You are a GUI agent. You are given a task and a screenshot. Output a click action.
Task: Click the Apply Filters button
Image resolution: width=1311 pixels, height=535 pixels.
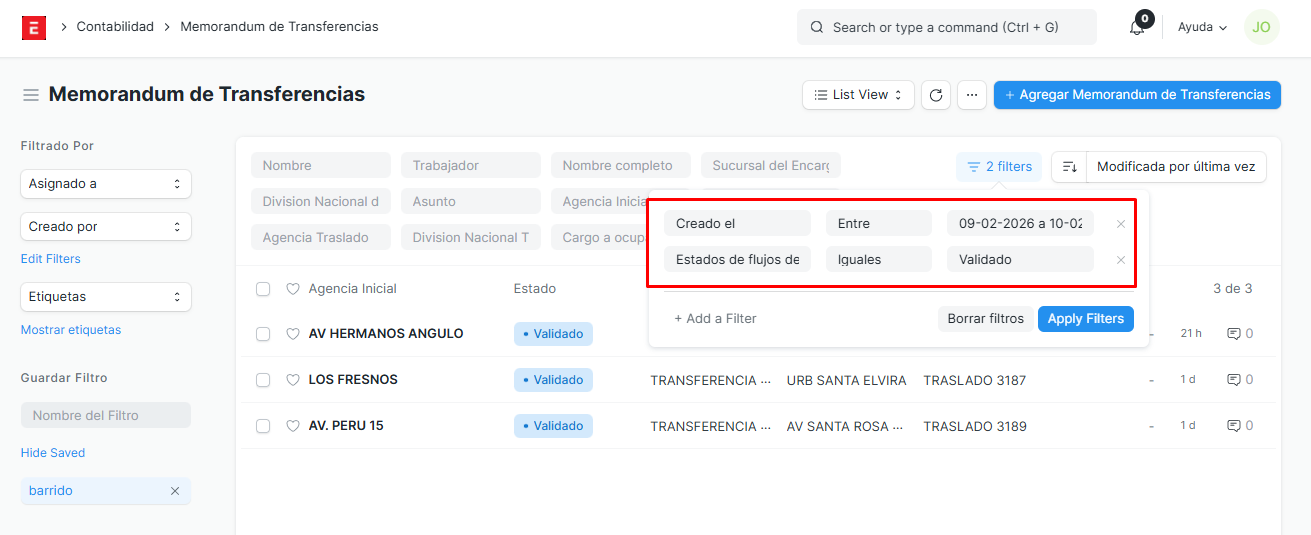coord(1085,319)
